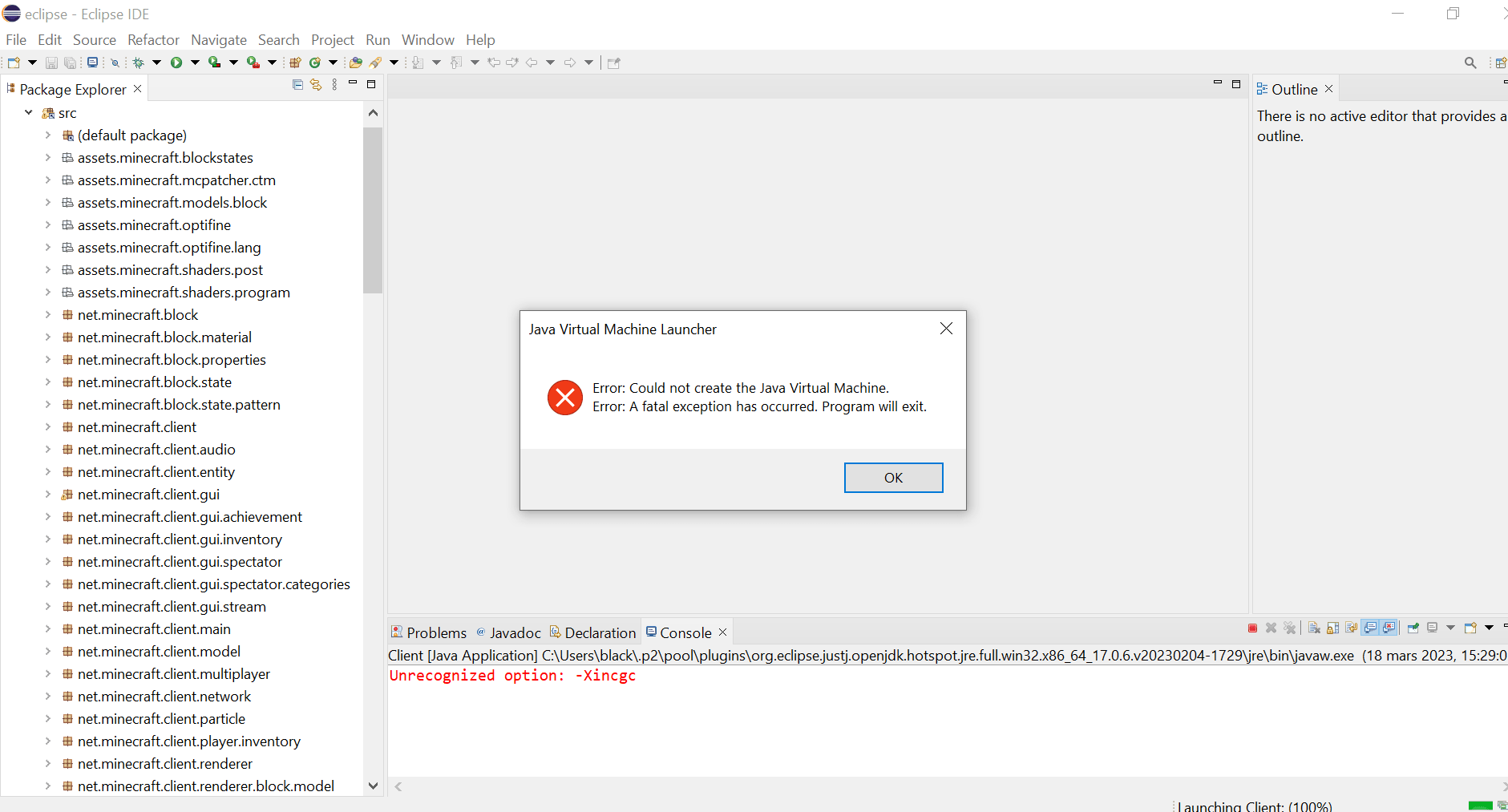
Task: Click Clear Console icon
Action: pyautogui.click(x=1314, y=628)
